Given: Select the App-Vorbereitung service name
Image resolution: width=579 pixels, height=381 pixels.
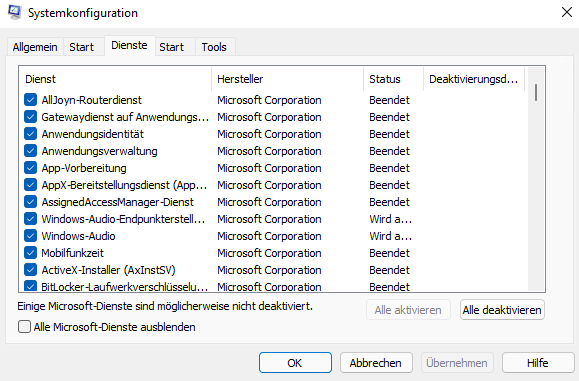Looking at the screenshot, I should click(x=84, y=168).
